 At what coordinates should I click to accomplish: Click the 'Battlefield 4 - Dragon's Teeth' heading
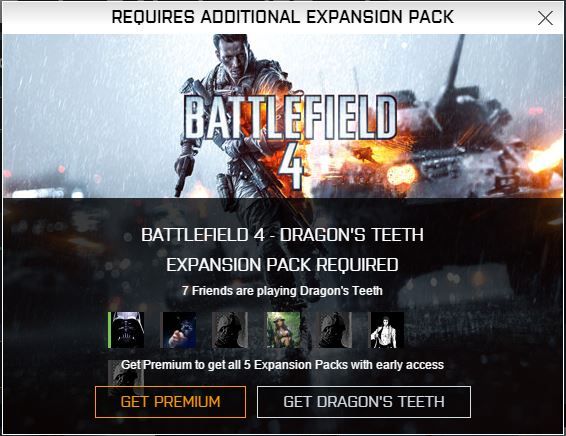[282, 235]
